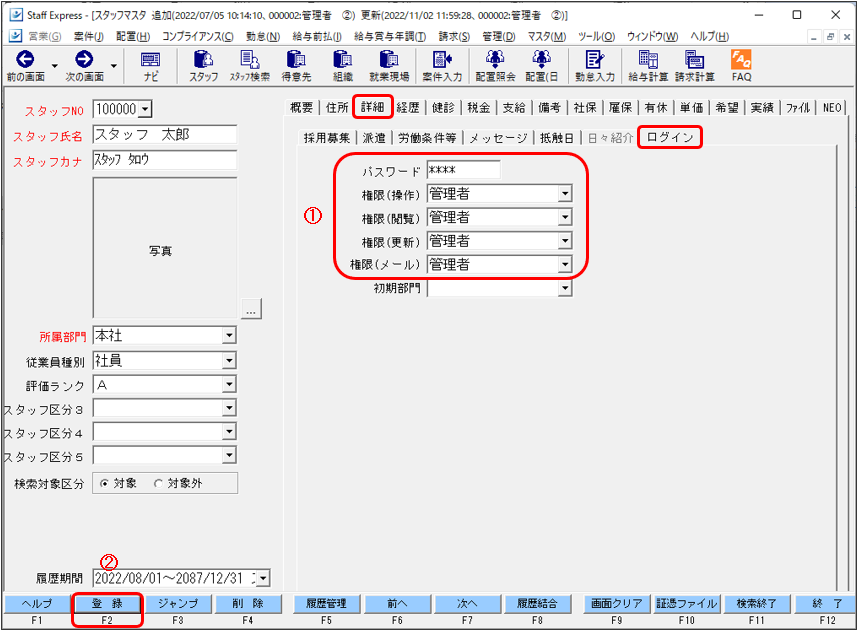This screenshot has height=632, width=858.
Task: Switch to the 詳細 tab
Action: [373, 107]
